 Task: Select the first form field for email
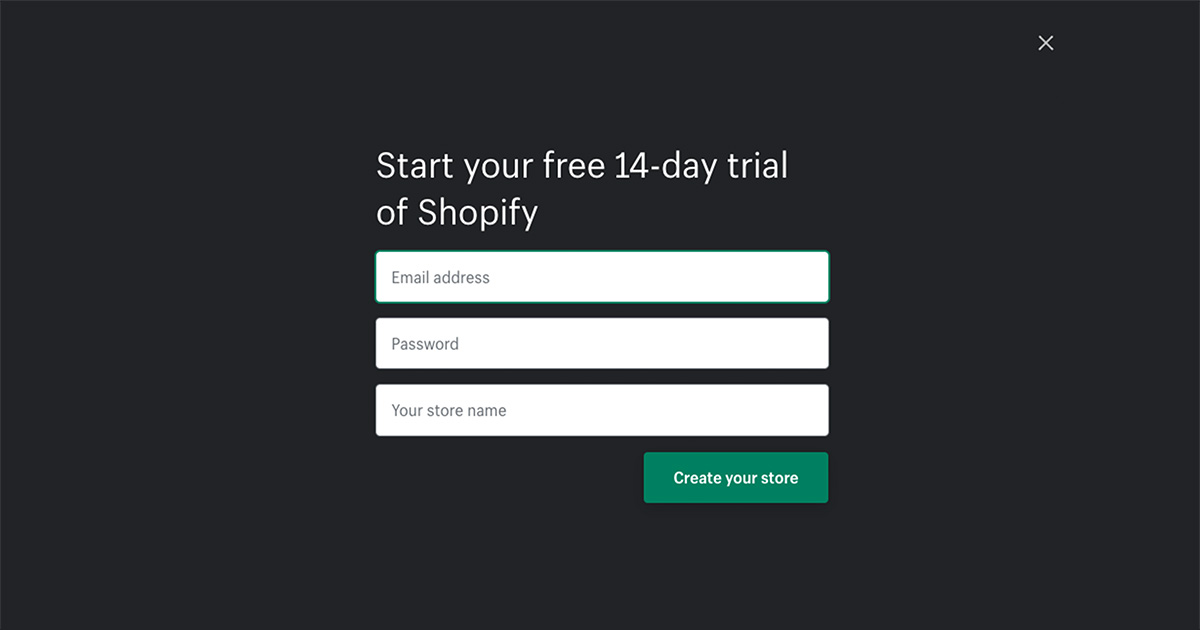(602, 277)
